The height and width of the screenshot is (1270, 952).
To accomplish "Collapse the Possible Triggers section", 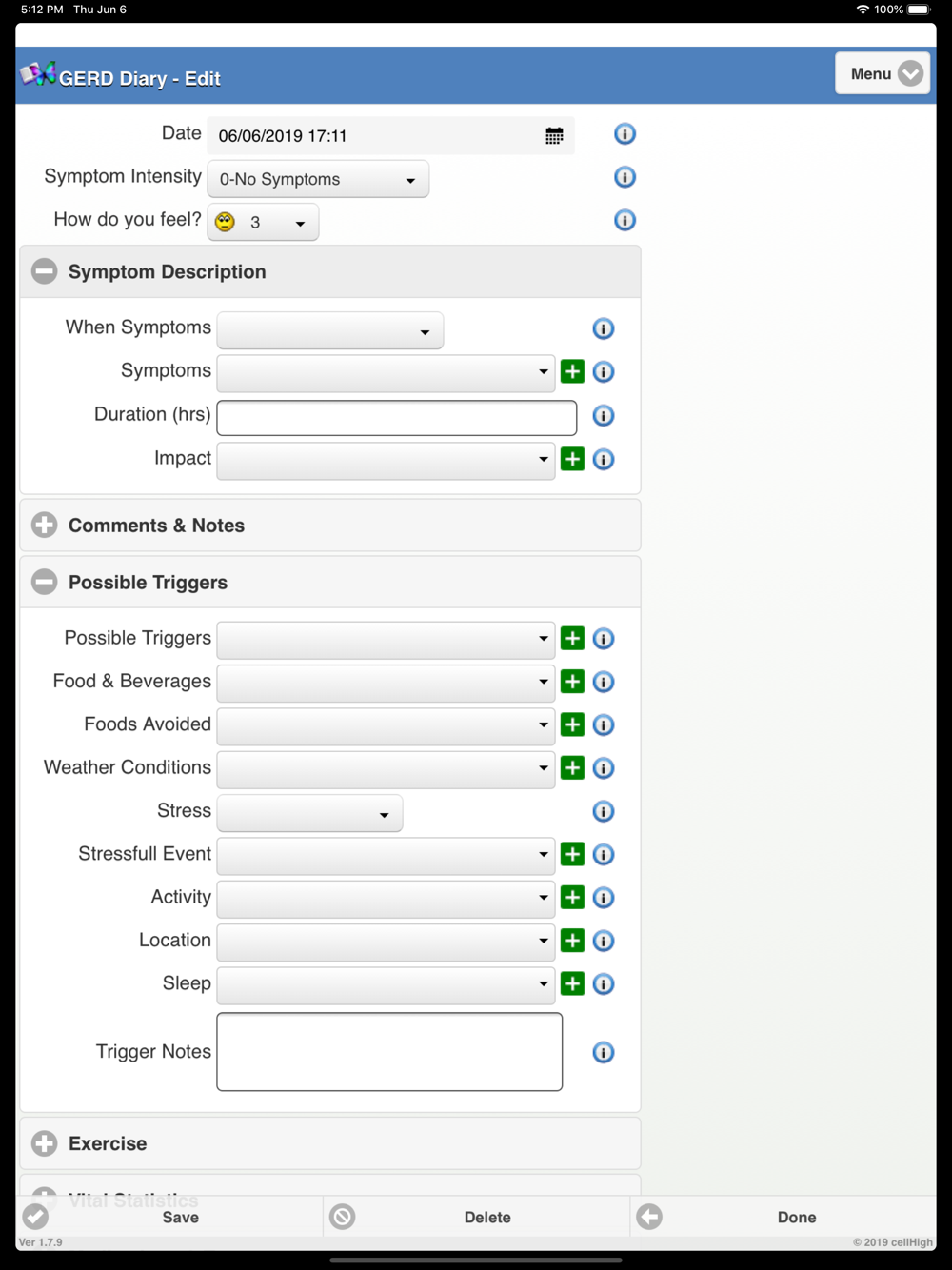I will pos(45,582).
